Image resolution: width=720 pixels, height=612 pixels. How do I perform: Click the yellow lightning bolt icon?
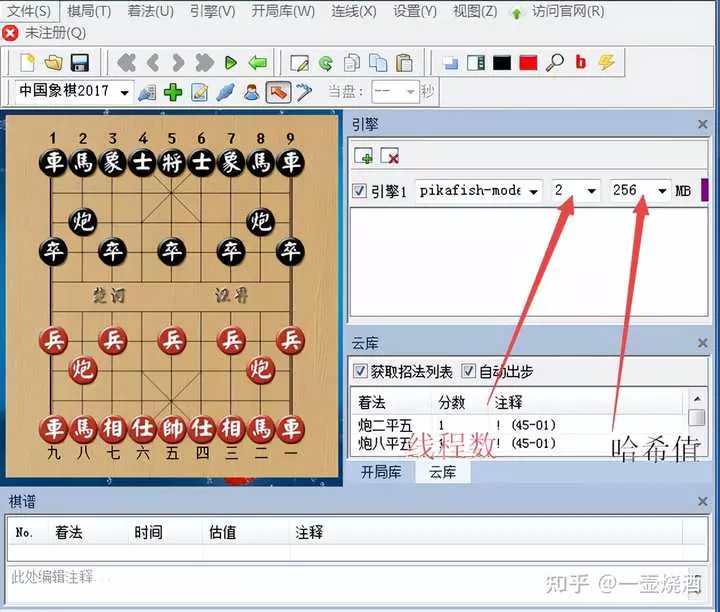coord(607,62)
